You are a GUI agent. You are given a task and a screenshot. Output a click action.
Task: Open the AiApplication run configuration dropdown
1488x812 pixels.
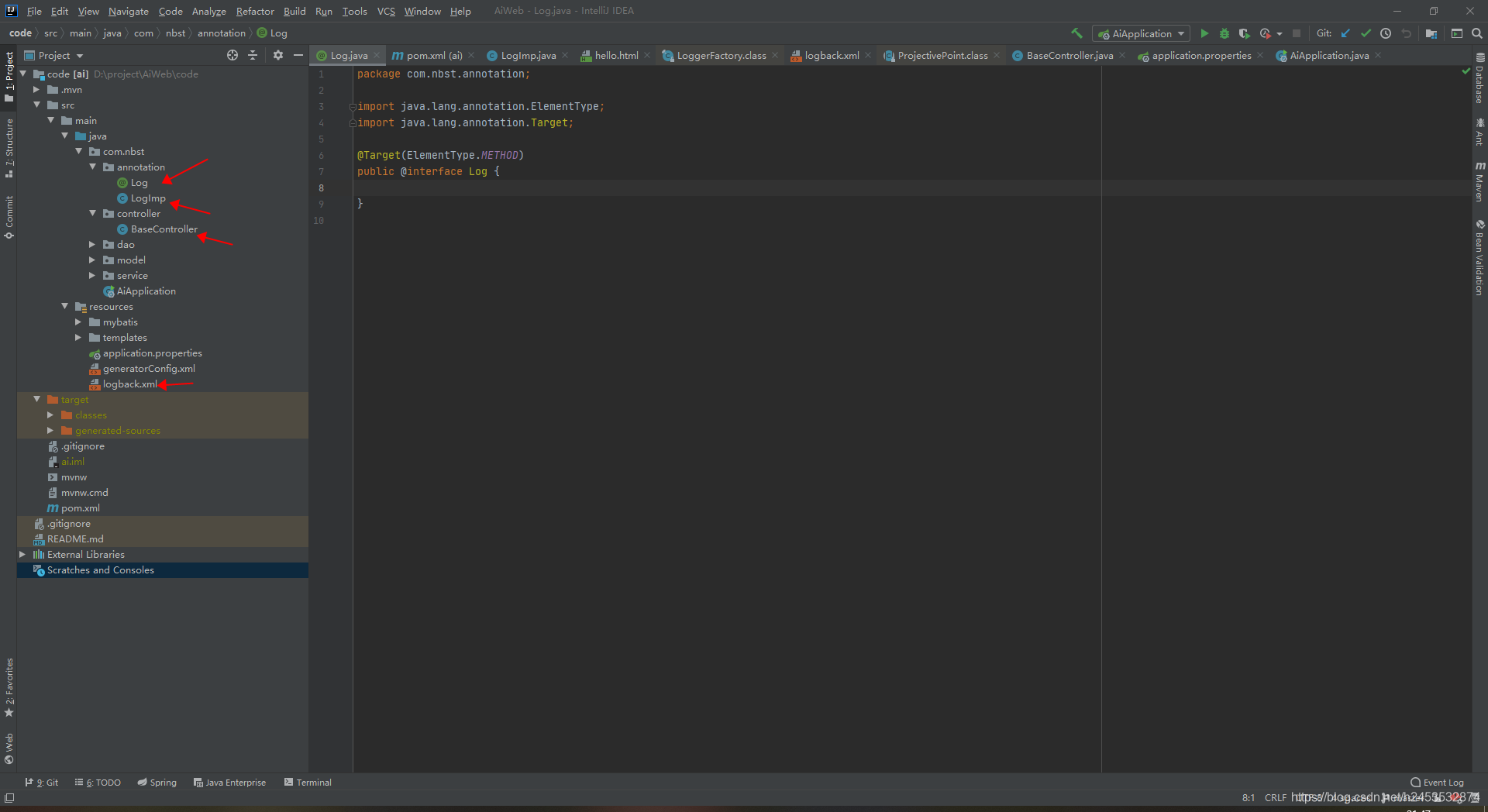pyautogui.click(x=1141, y=33)
